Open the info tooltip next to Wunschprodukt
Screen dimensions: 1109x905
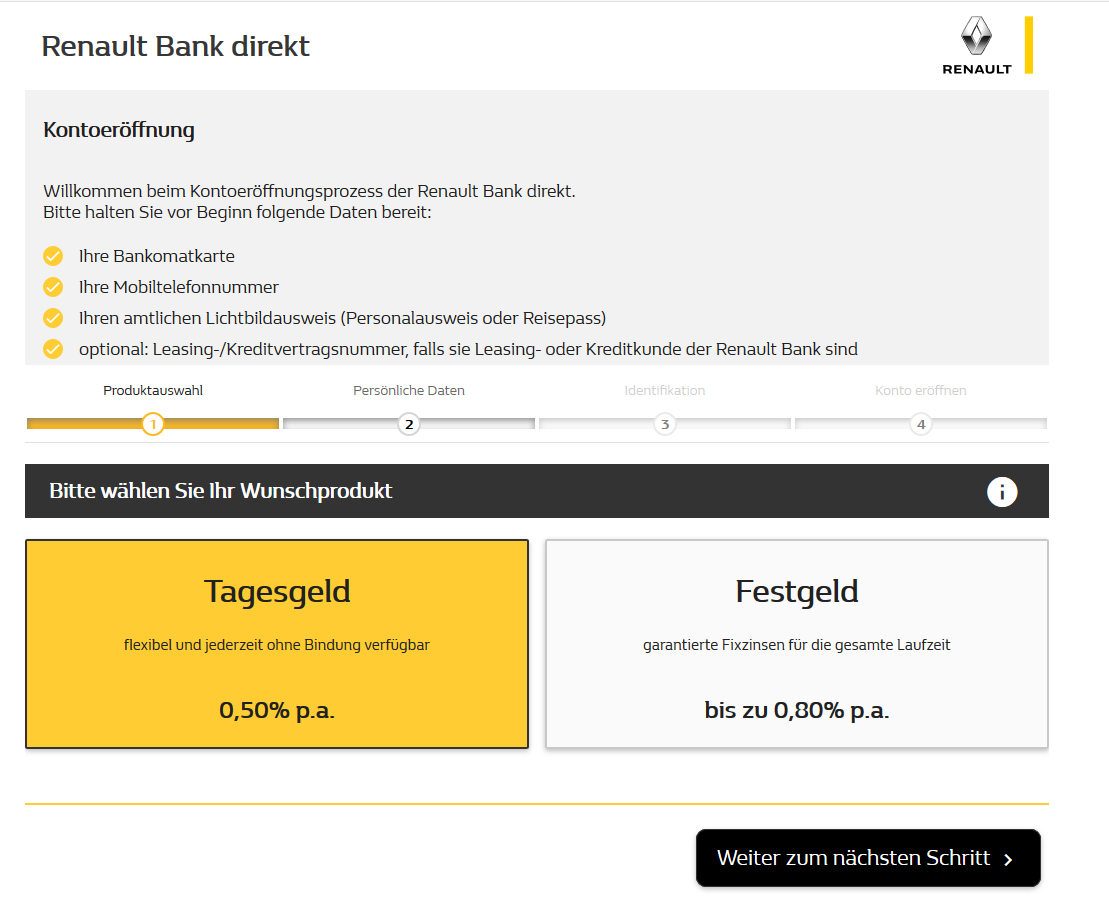(1002, 491)
